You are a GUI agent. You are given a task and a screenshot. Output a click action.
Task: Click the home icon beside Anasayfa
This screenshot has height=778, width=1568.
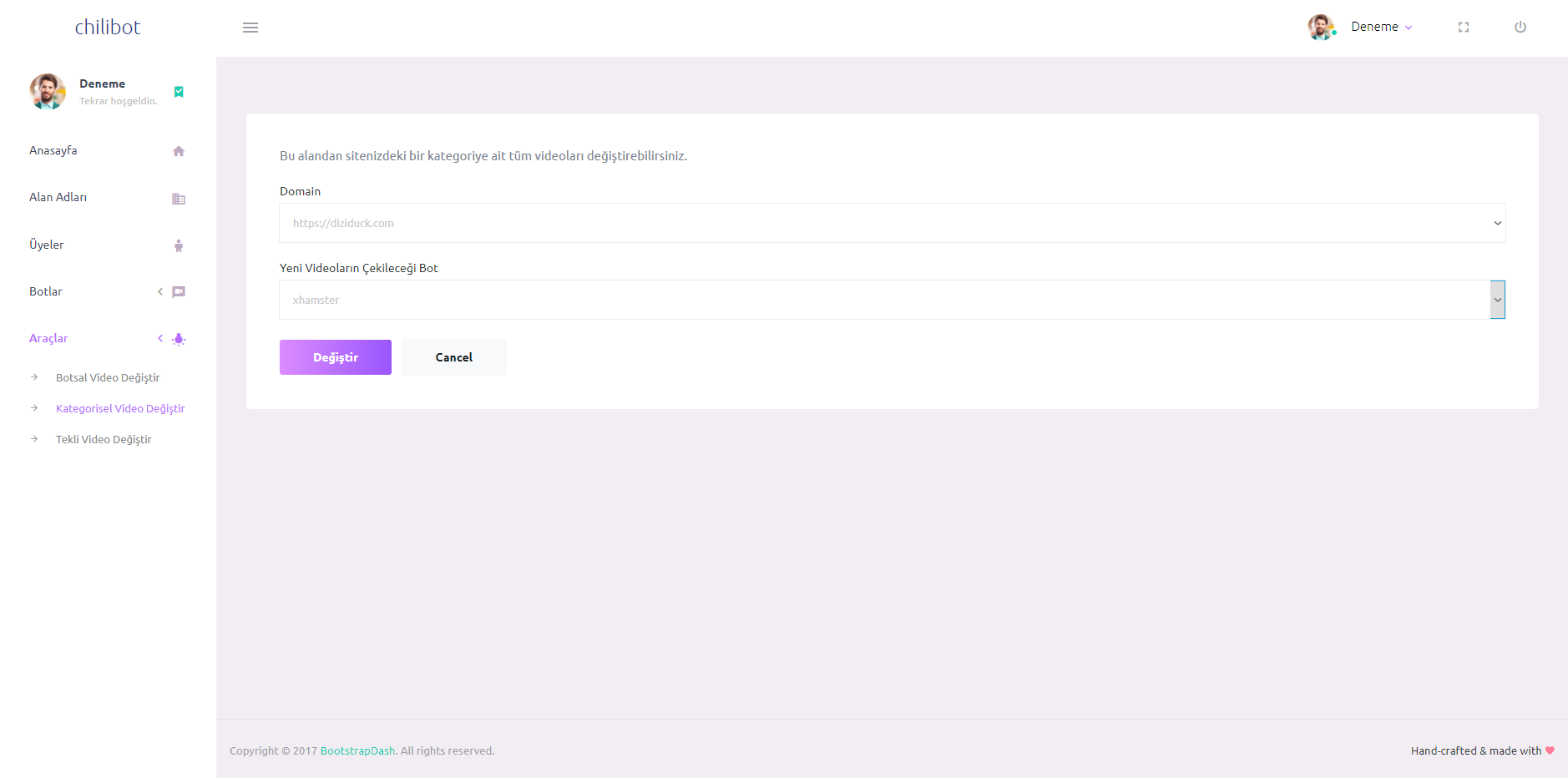pyautogui.click(x=178, y=151)
